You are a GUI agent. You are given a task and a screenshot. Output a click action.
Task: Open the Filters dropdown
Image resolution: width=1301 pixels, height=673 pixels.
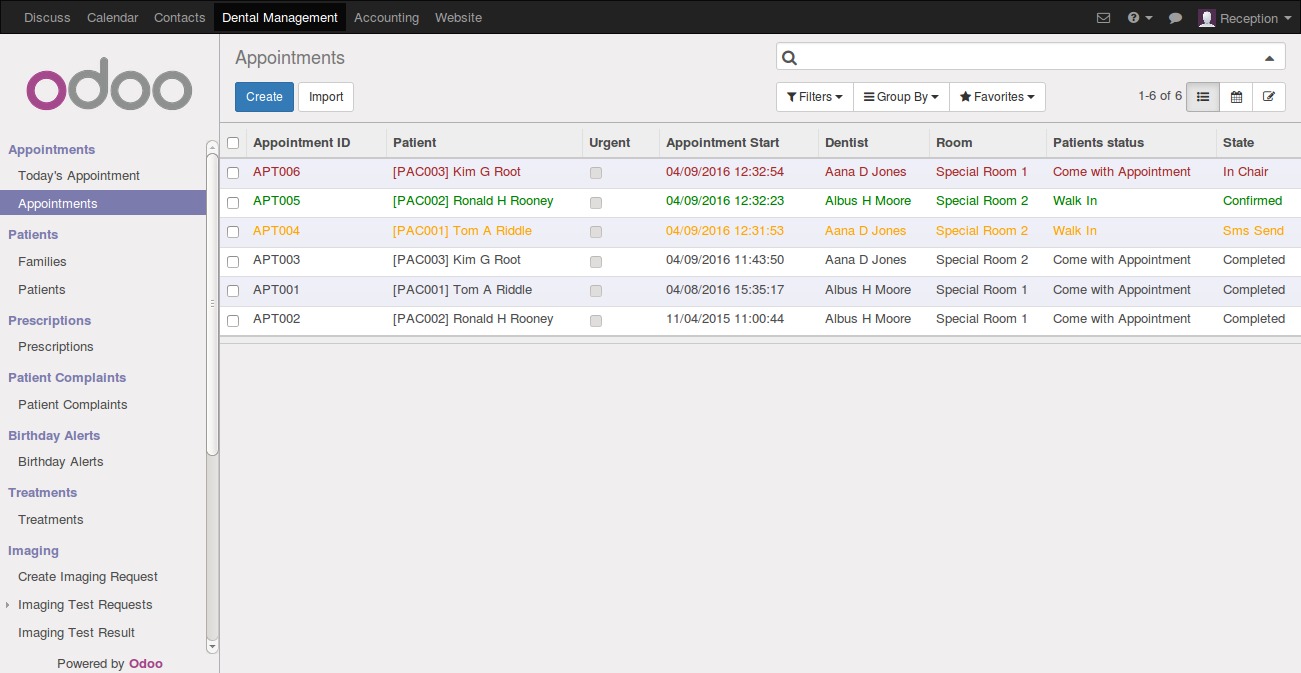point(814,97)
